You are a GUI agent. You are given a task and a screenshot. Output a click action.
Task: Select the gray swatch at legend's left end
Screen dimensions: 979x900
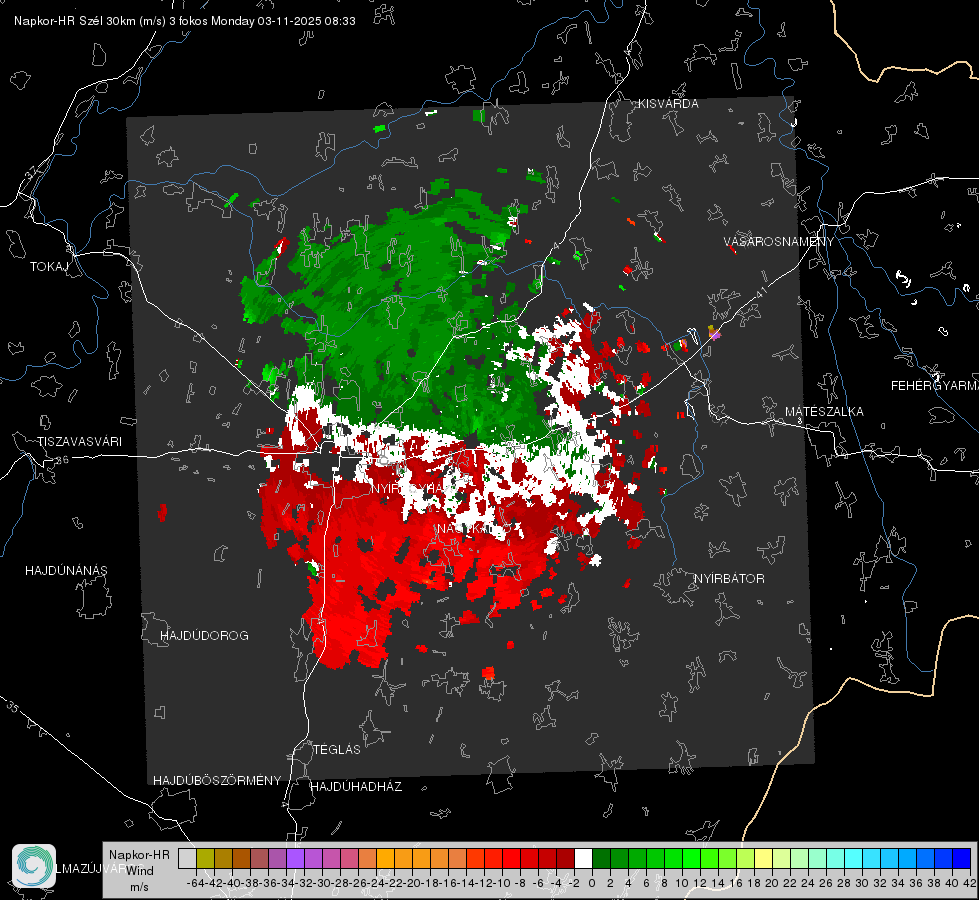[187, 858]
